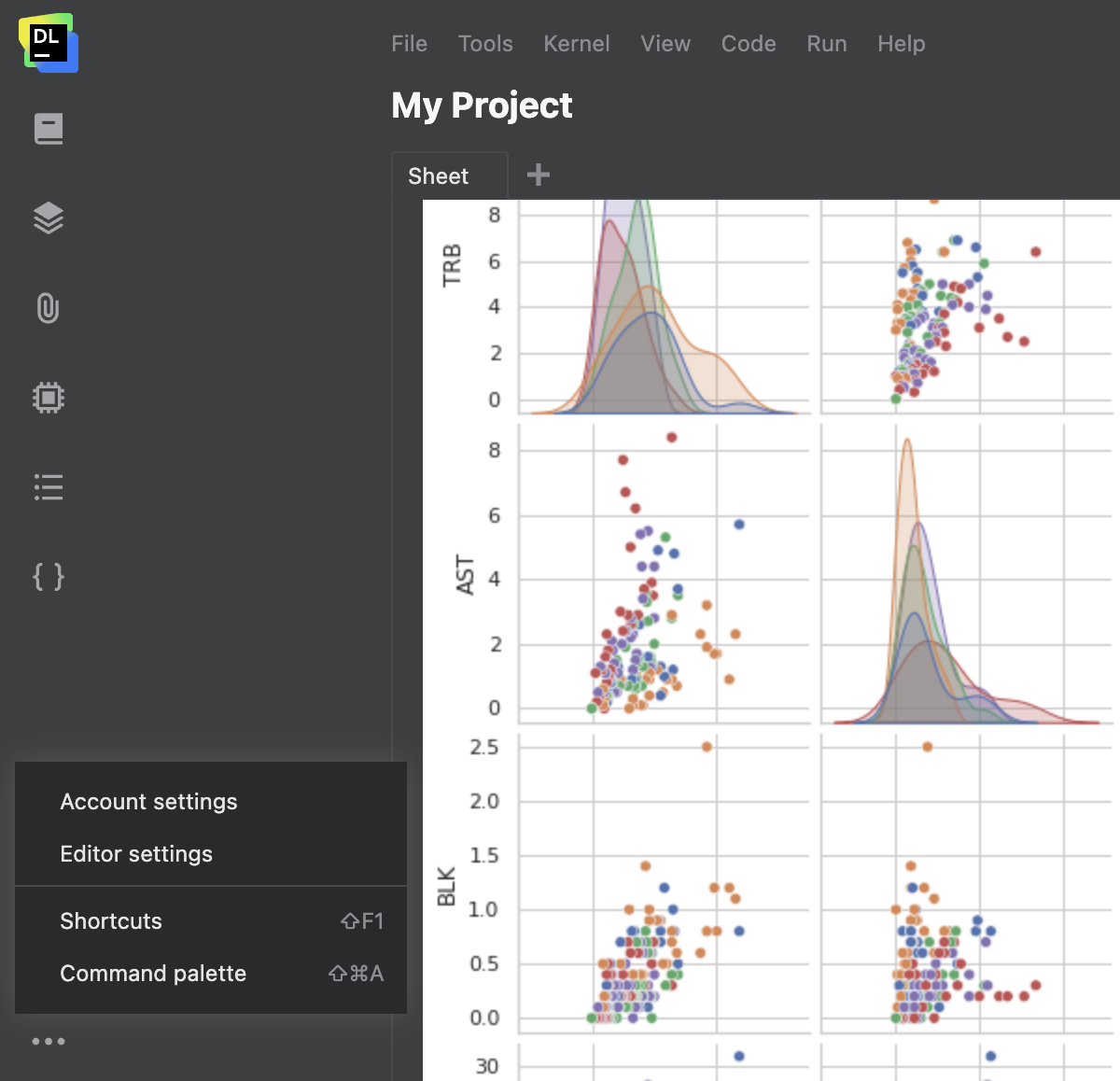This screenshot has height=1081, width=1120.
Task: Open the notebook book icon in sidebar
Action: pyautogui.click(x=49, y=129)
